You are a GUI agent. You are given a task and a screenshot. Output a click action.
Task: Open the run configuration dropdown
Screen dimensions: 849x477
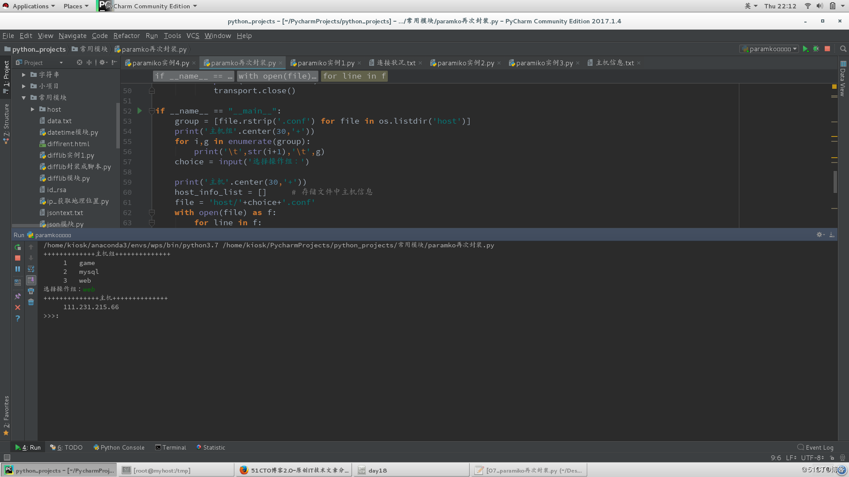point(769,49)
